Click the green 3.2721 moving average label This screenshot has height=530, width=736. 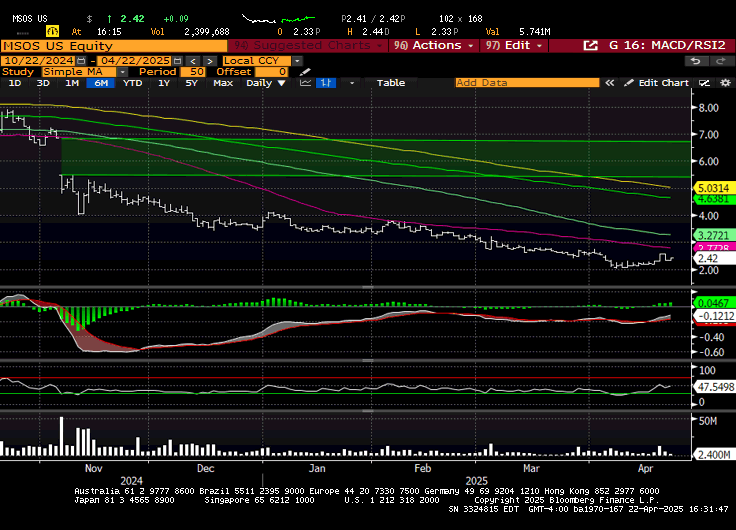click(713, 235)
